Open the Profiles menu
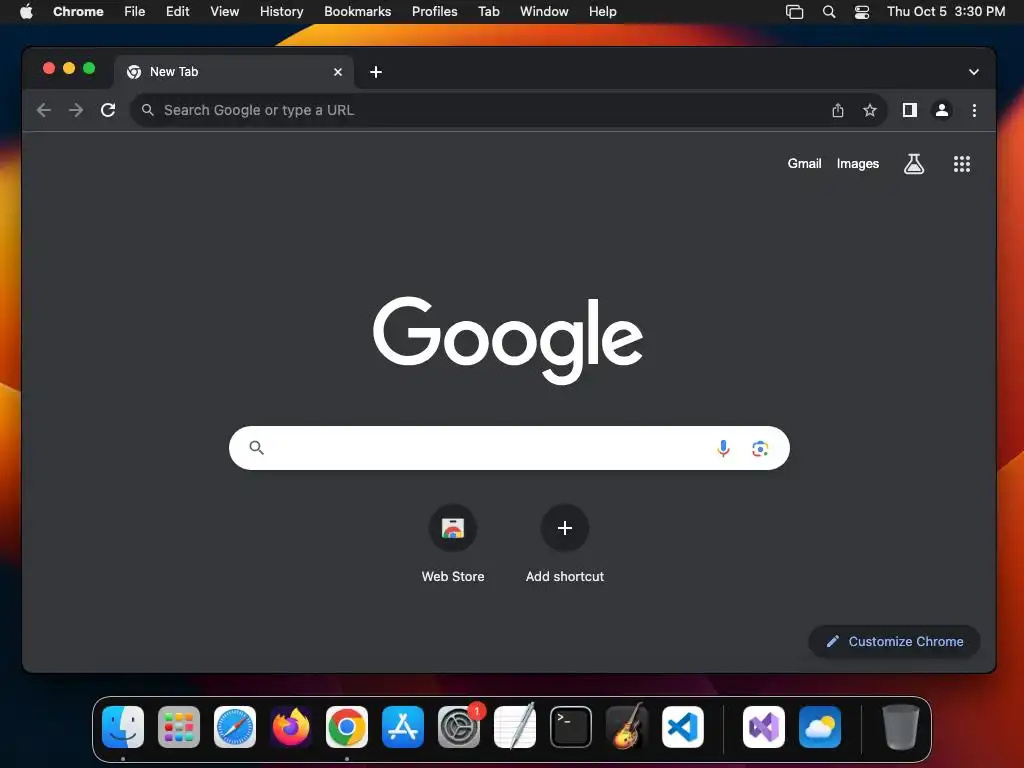Viewport: 1024px width, 768px height. tap(434, 11)
